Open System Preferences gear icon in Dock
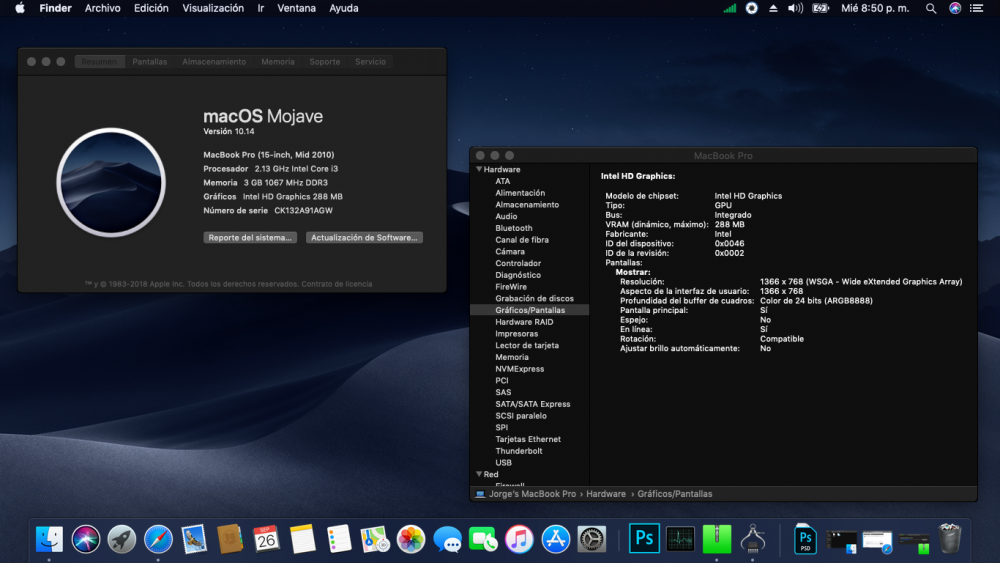The height and width of the screenshot is (563, 1000). pyautogui.click(x=592, y=539)
